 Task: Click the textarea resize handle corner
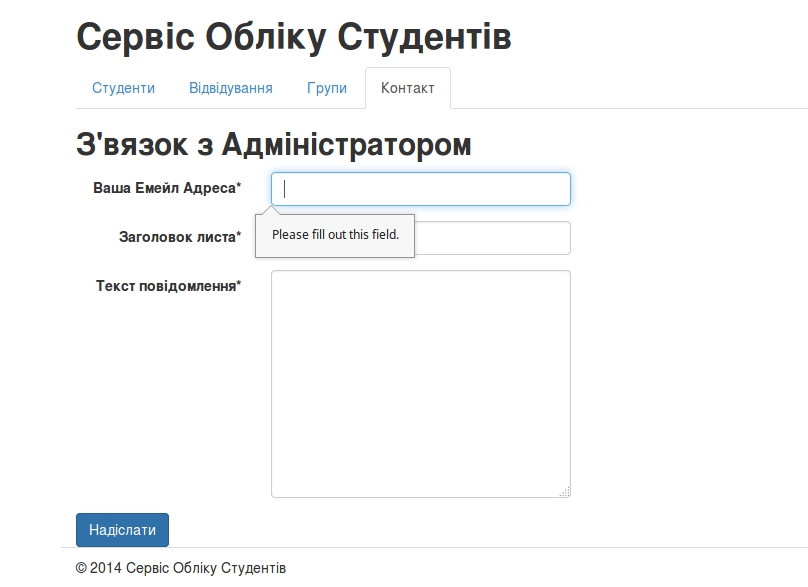click(x=565, y=492)
